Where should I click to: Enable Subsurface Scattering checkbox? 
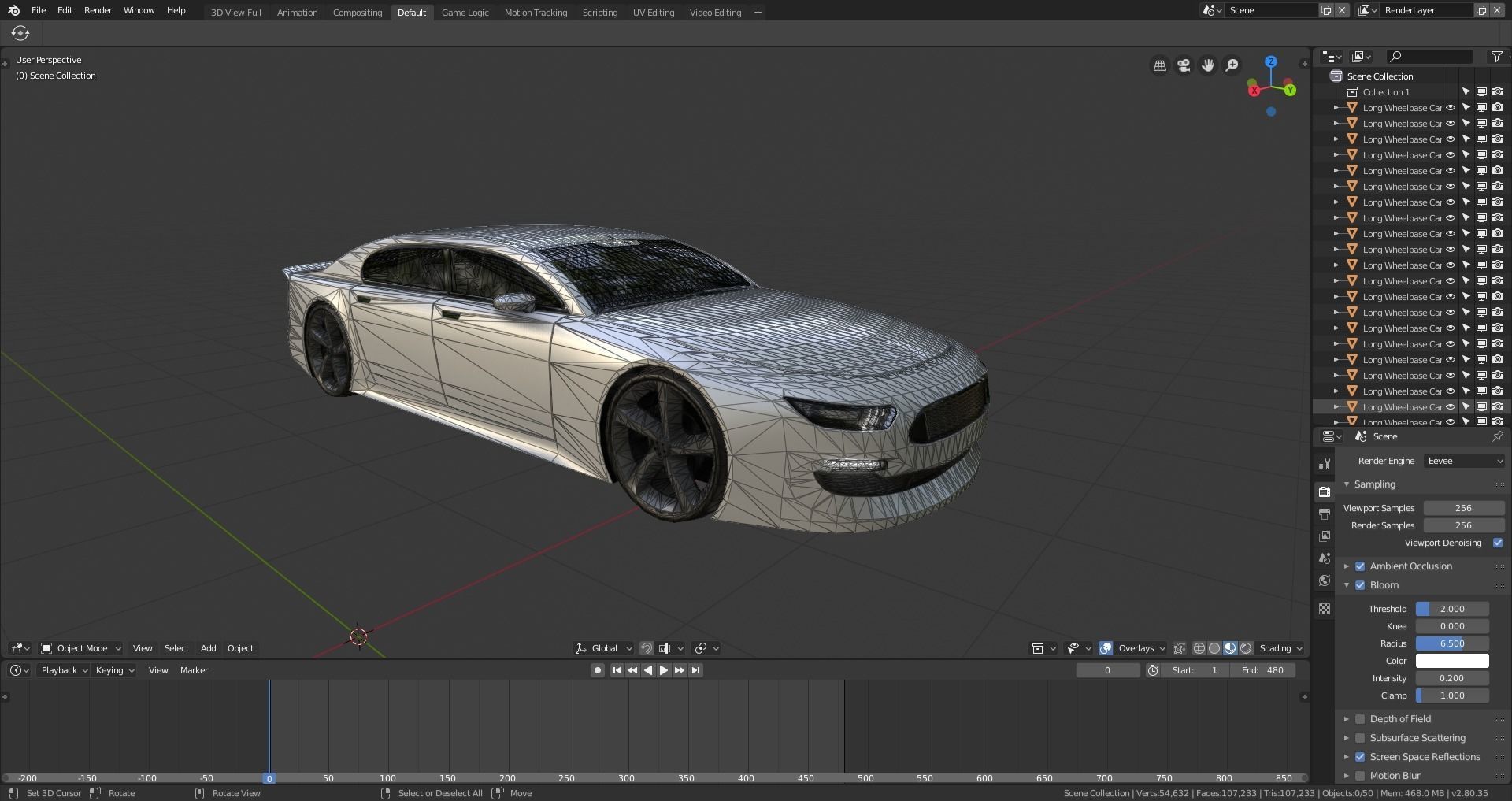point(1360,738)
